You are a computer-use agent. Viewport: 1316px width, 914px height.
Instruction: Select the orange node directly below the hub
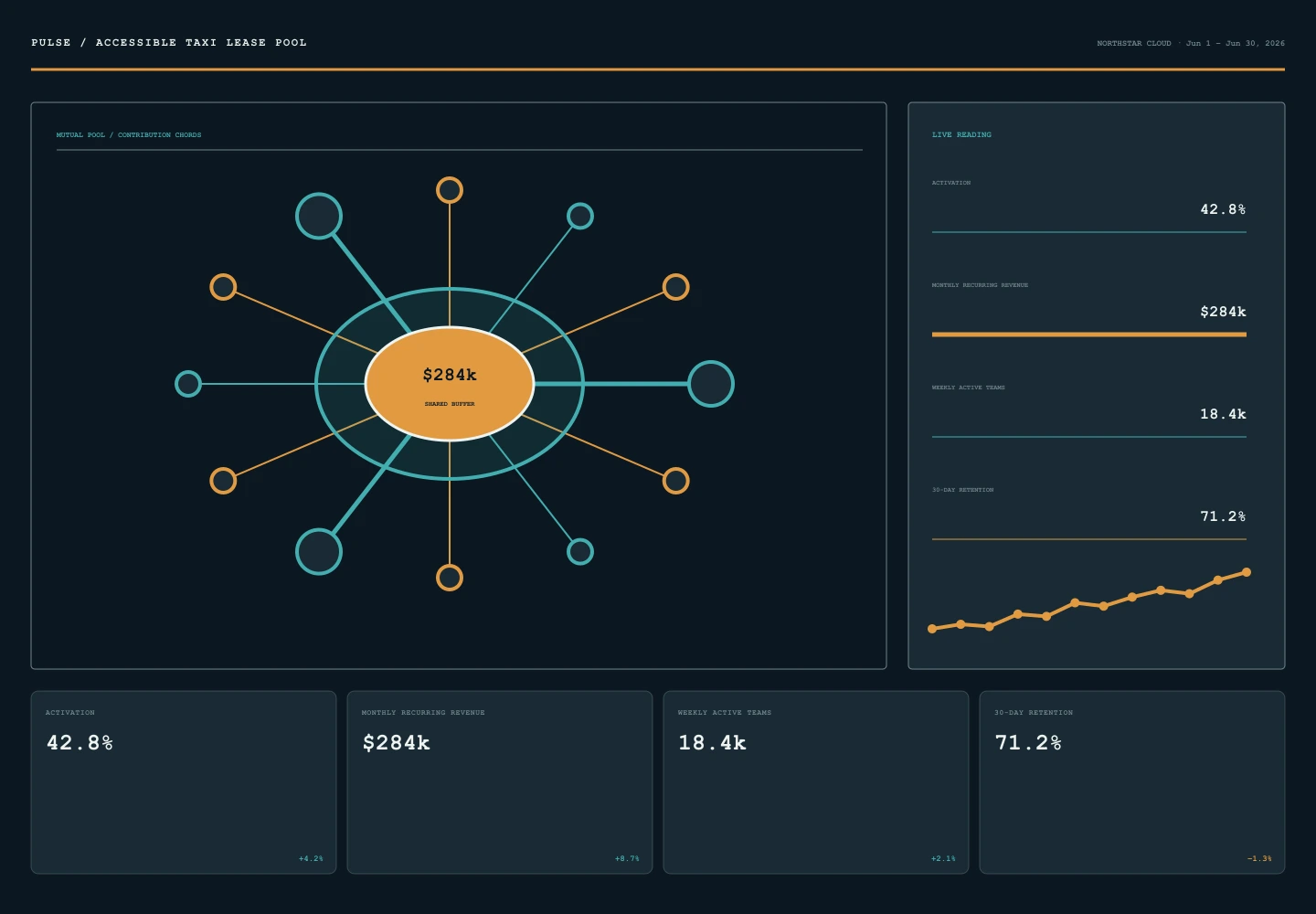[450, 578]
